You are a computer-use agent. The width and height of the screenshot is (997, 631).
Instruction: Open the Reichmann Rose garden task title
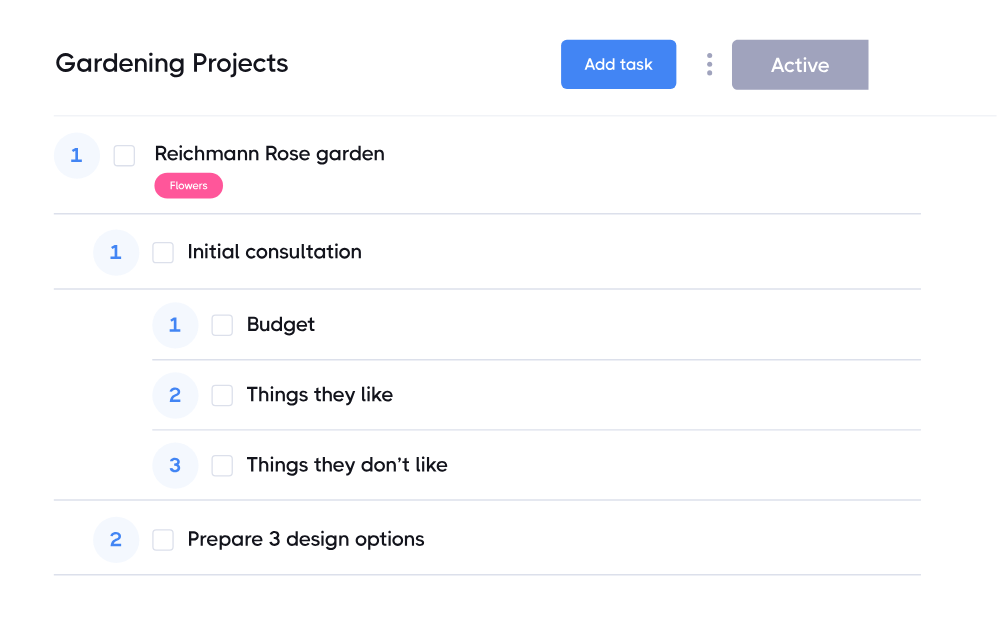point(269,154)
